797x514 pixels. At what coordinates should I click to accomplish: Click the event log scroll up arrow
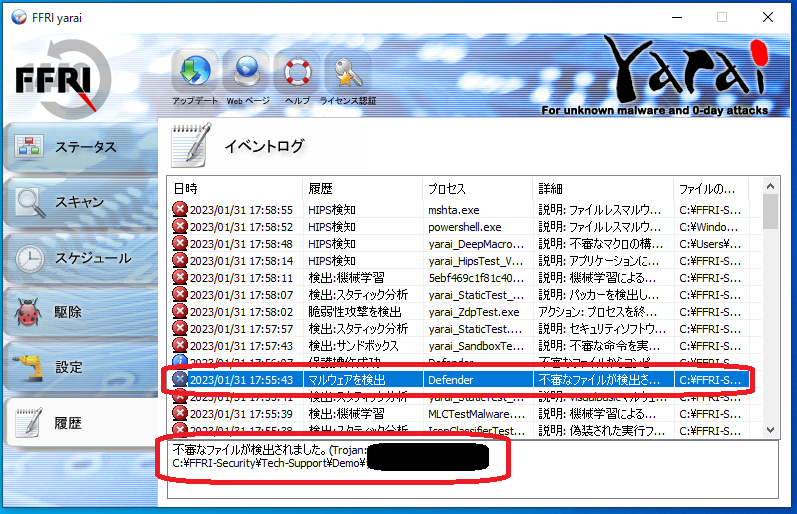click(771, 187)
